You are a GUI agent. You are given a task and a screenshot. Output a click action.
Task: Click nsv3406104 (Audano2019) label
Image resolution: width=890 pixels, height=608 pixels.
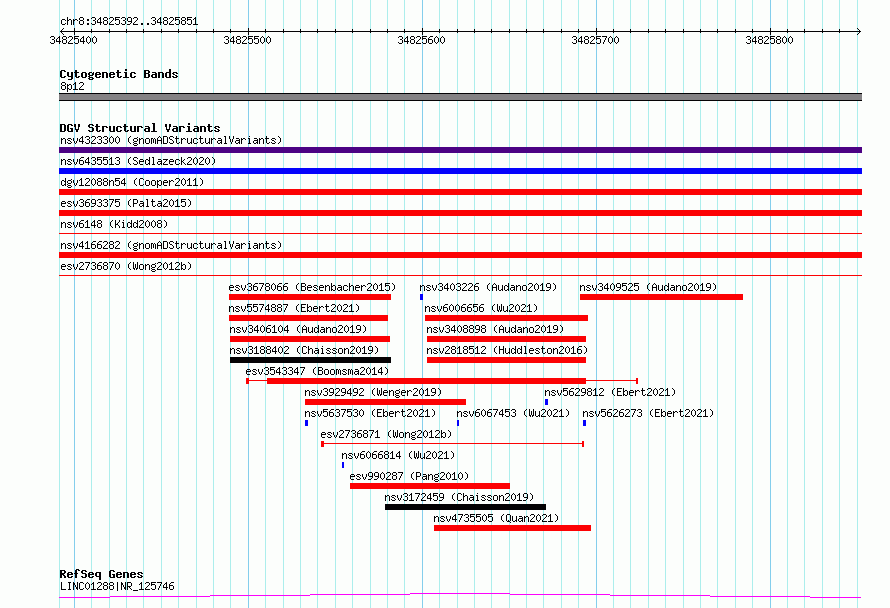[x=298, y=329]
